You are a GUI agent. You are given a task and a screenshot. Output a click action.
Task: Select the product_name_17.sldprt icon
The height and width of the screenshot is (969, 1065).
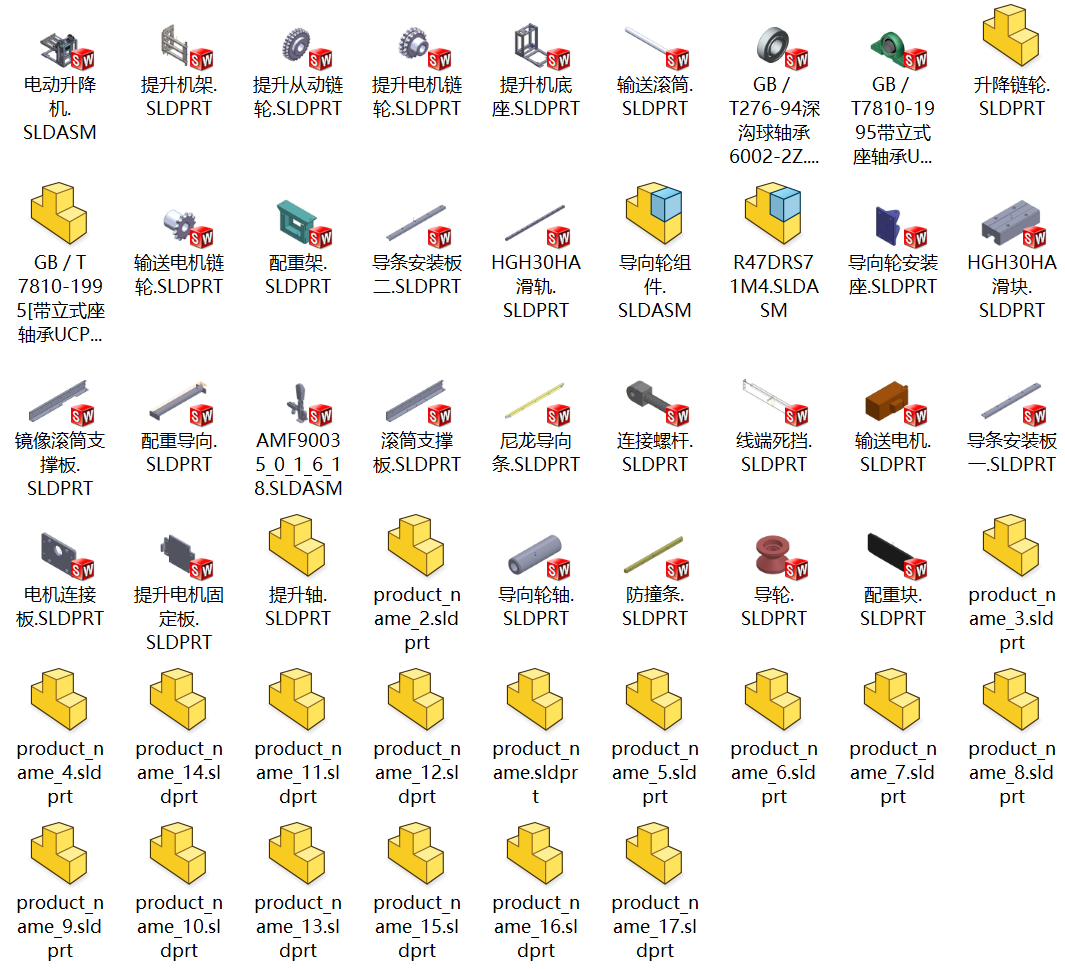pyautogui.click(x=654, y=854)
